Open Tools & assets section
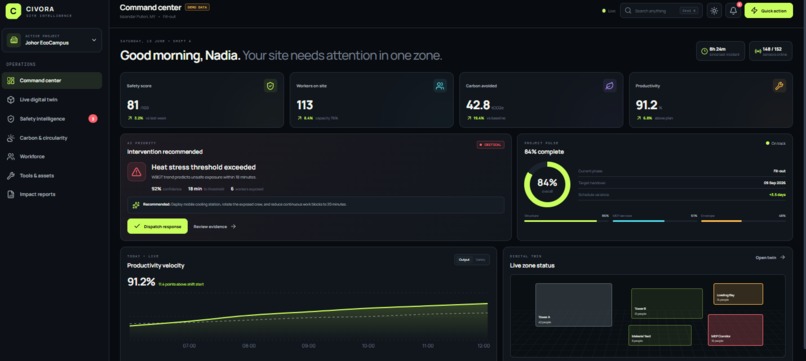Image resolution: width=806 pixels, height=361 pixels. point(52,175)
